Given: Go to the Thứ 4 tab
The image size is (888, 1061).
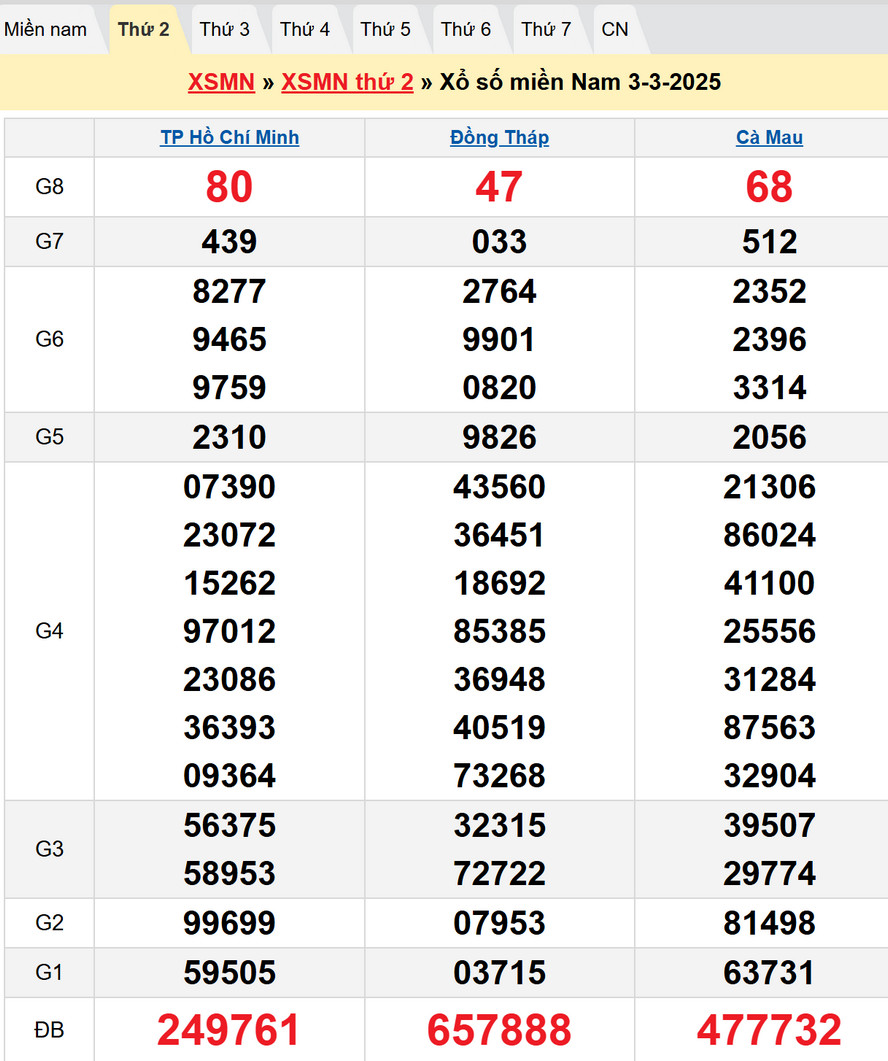Looking at the screenshot, I should click(305, 29).
